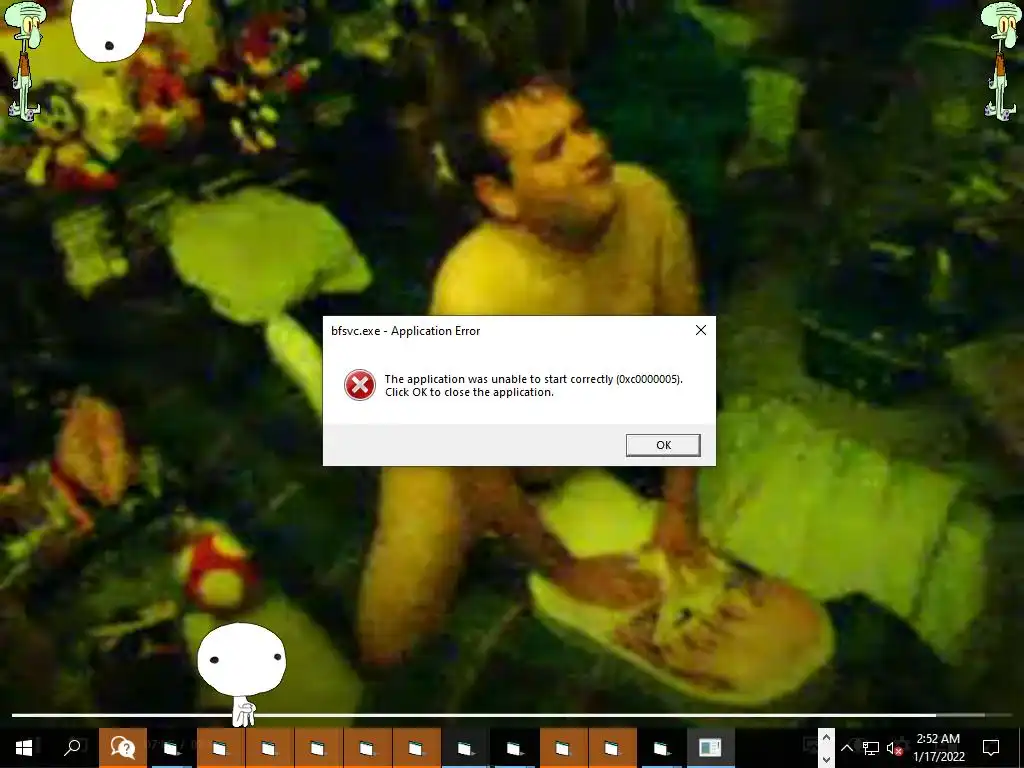Open network status tray icon
The image size is (1024, 768).
pyautogui.click(x=871, y=748)
